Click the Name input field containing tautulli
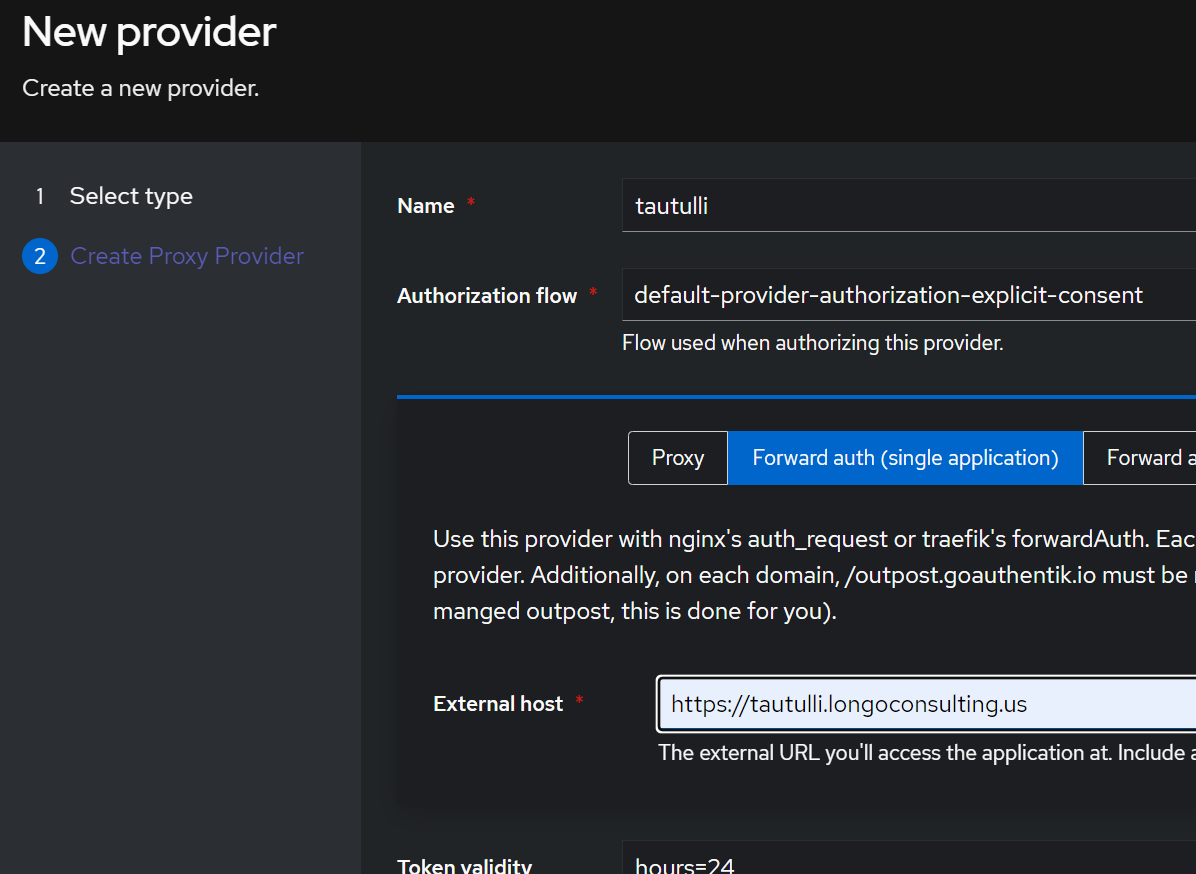Screen dimensions: 1196x874 coord(908,205)
